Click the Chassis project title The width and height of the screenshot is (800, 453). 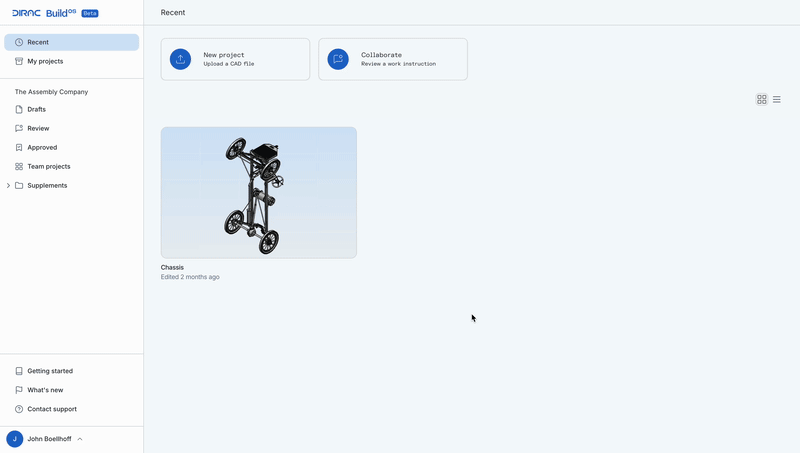pyautogui.click(x=172, y=267)
